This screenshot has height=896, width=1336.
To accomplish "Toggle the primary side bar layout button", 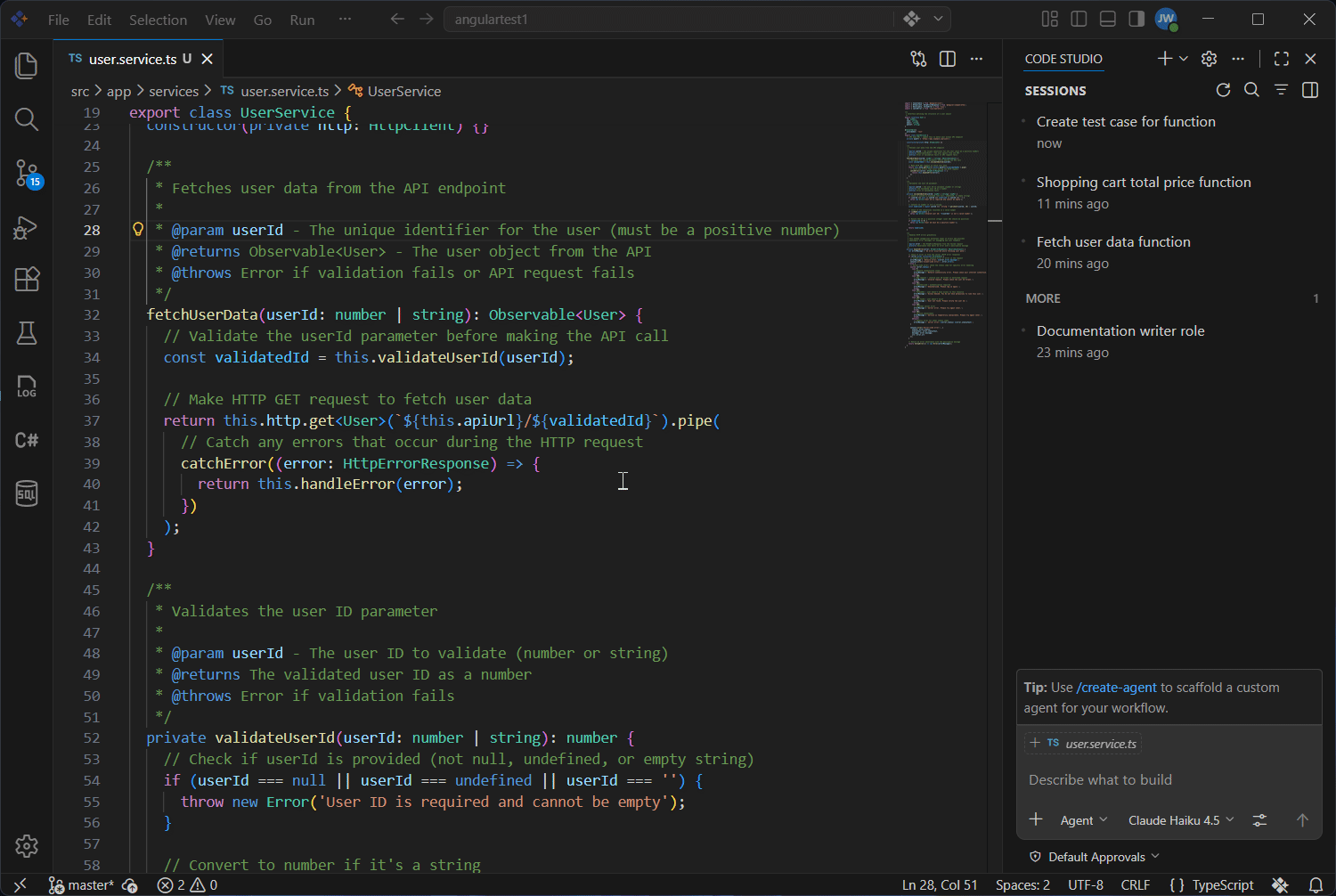I will click(x=1079, y=19).
